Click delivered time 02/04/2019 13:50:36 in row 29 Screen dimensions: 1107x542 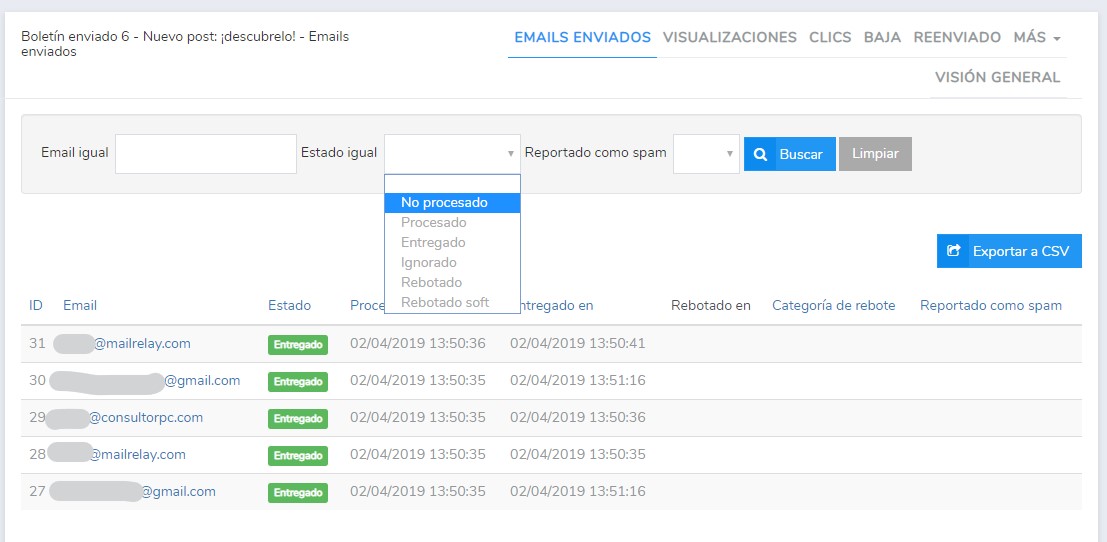click(578, 418)
